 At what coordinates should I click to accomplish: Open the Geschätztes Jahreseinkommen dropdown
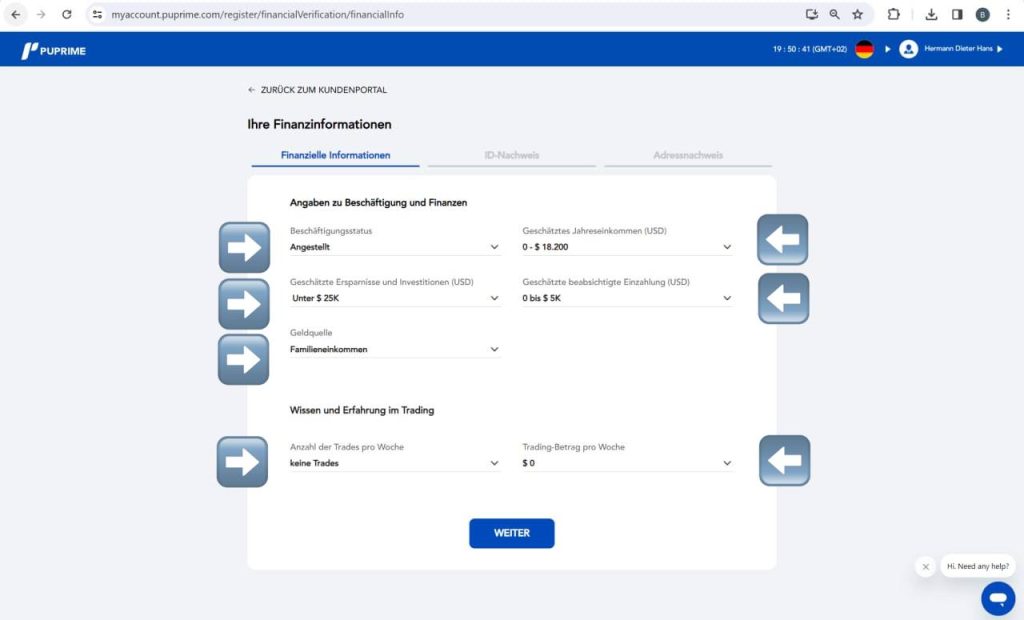(627, 247)
